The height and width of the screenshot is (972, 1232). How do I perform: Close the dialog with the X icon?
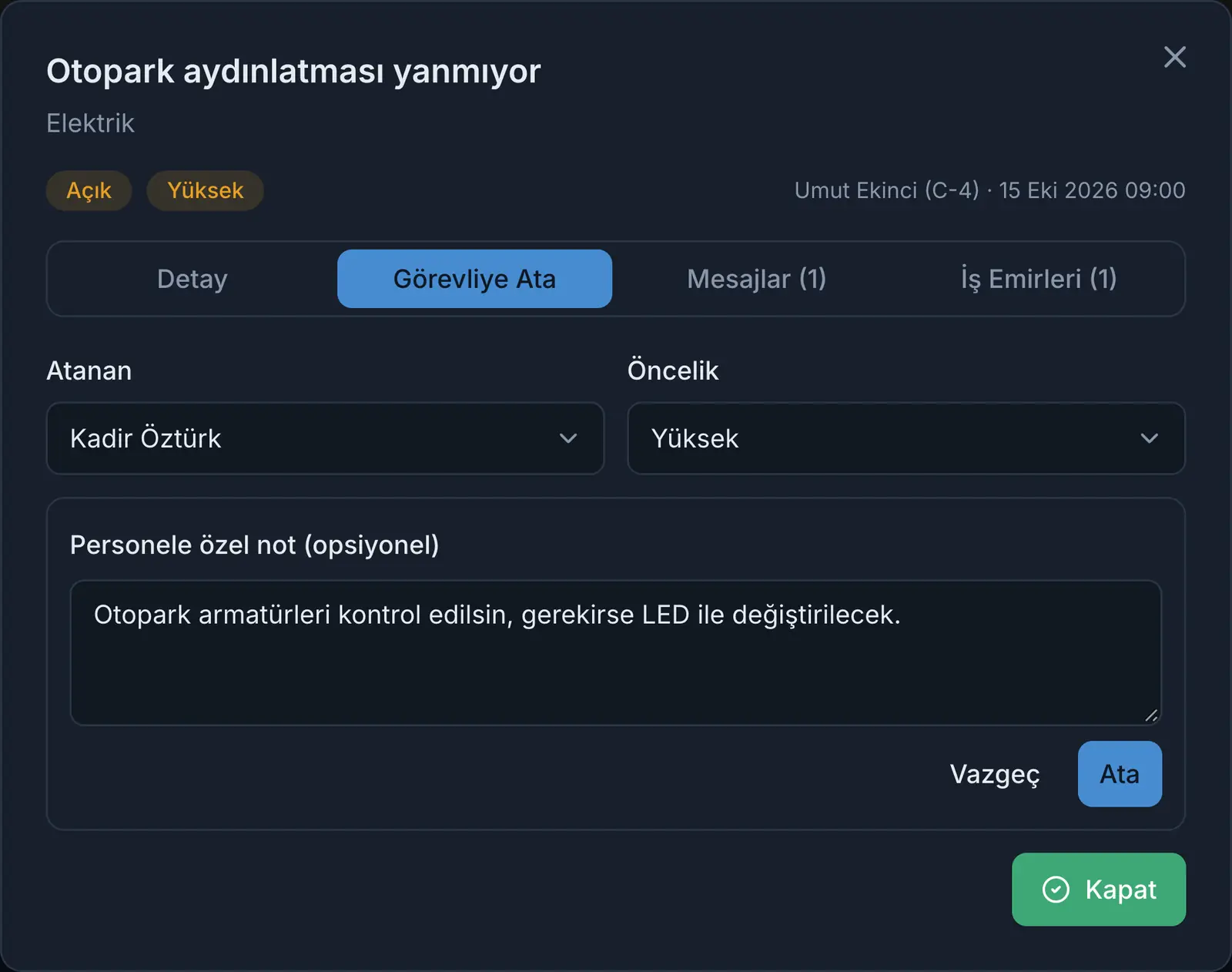coord(1174,57)
